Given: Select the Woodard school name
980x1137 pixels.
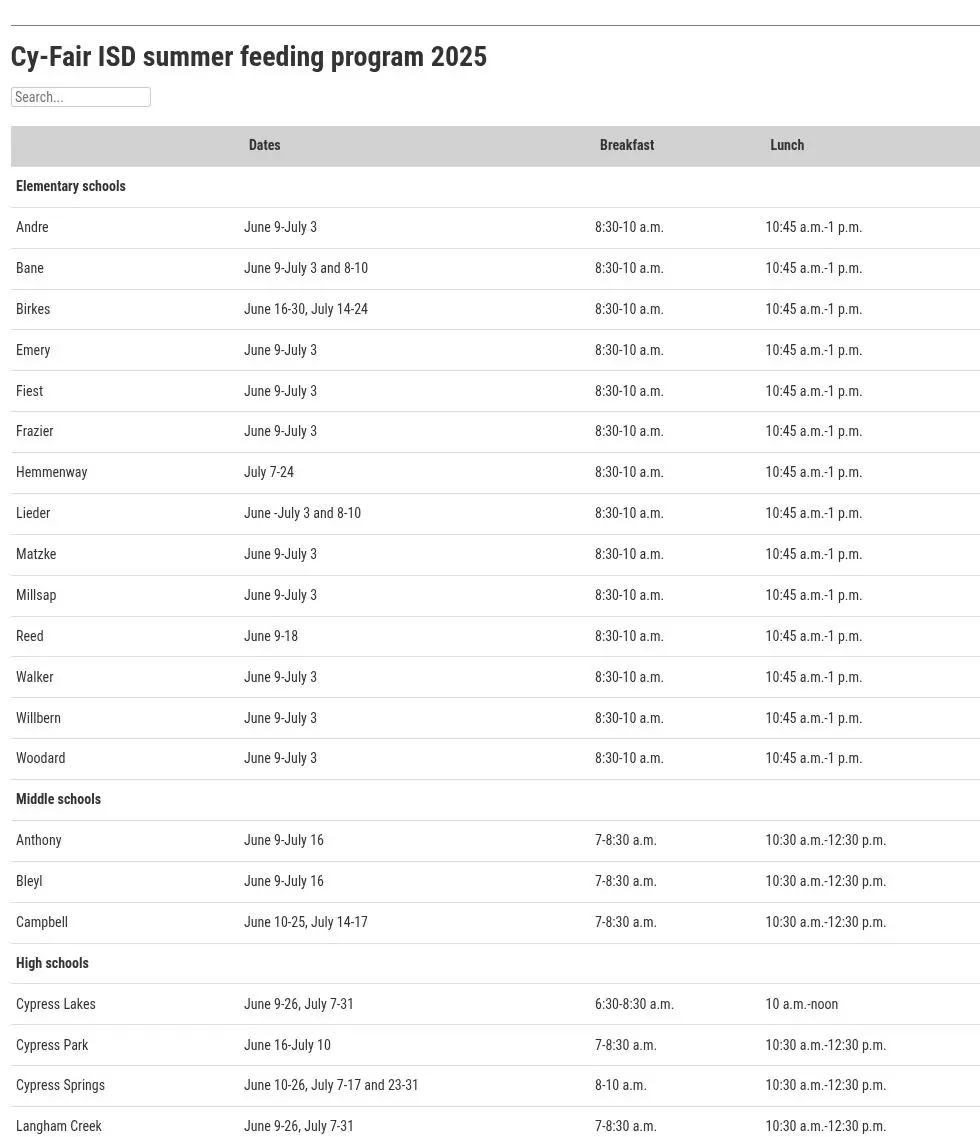Looking at the screenshot, I should pyautogui.click(x=41, y=758).
